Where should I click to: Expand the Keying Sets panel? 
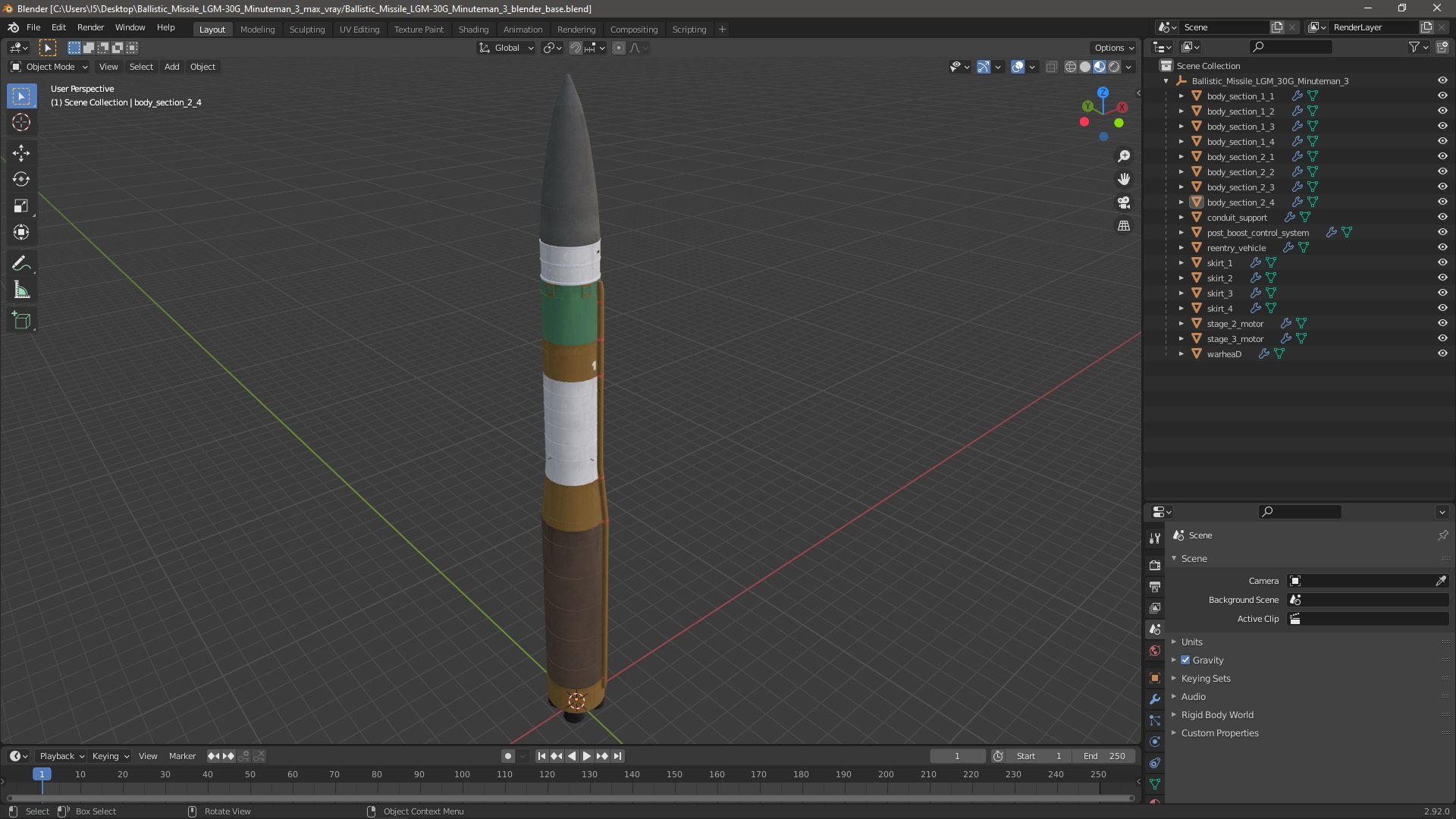(1205, 679)
